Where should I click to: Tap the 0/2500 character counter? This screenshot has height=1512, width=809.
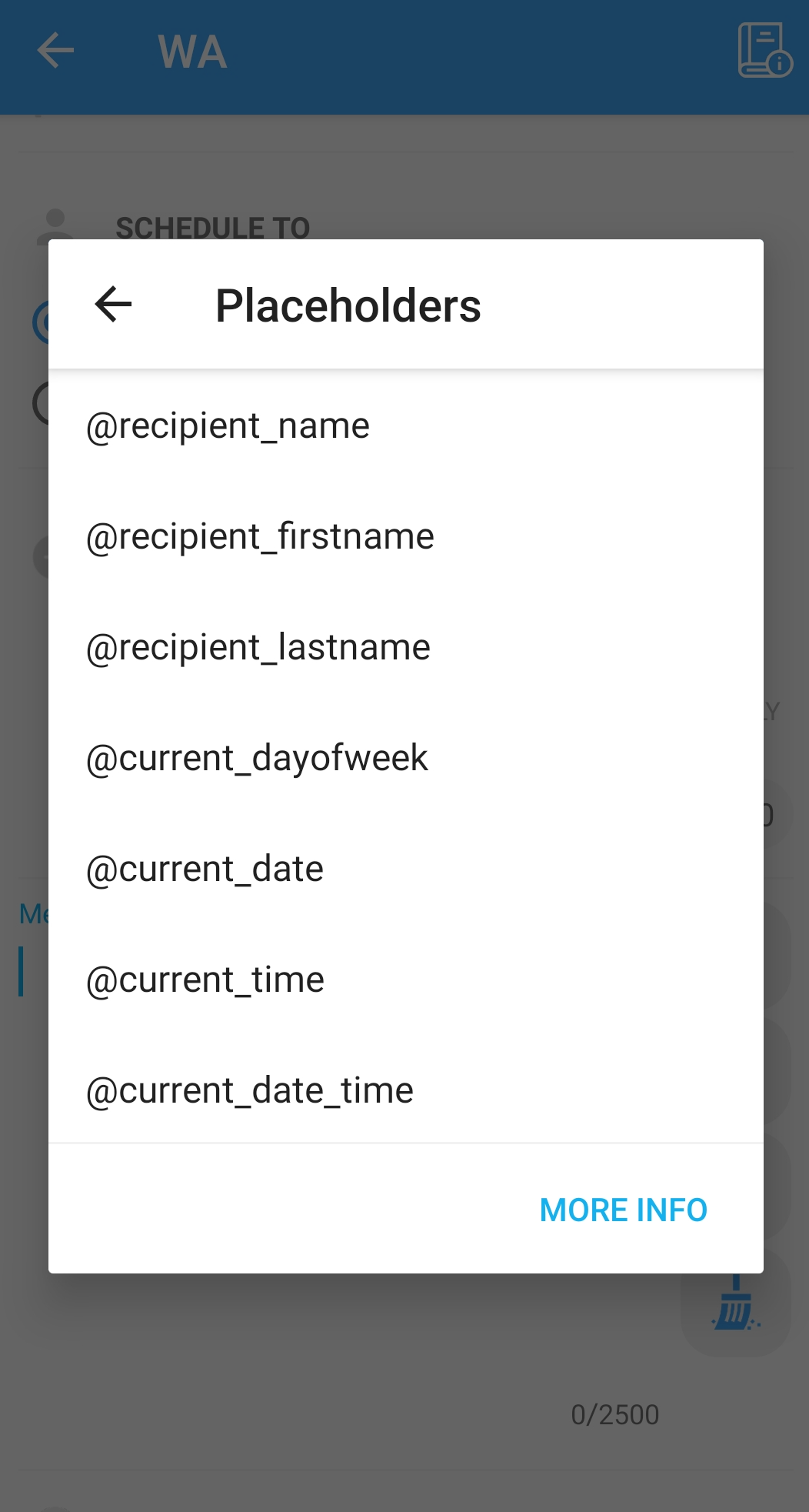[614, 1415]
